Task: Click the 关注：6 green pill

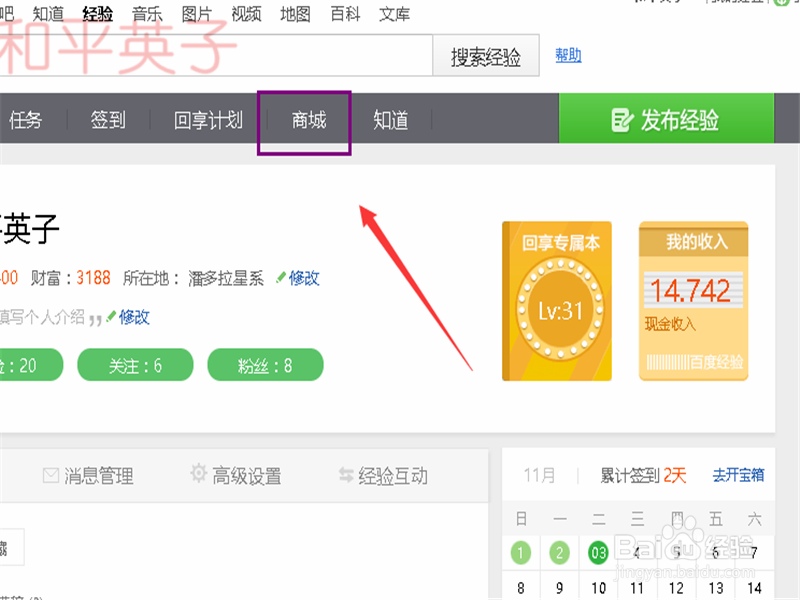Action: (135, 365)
